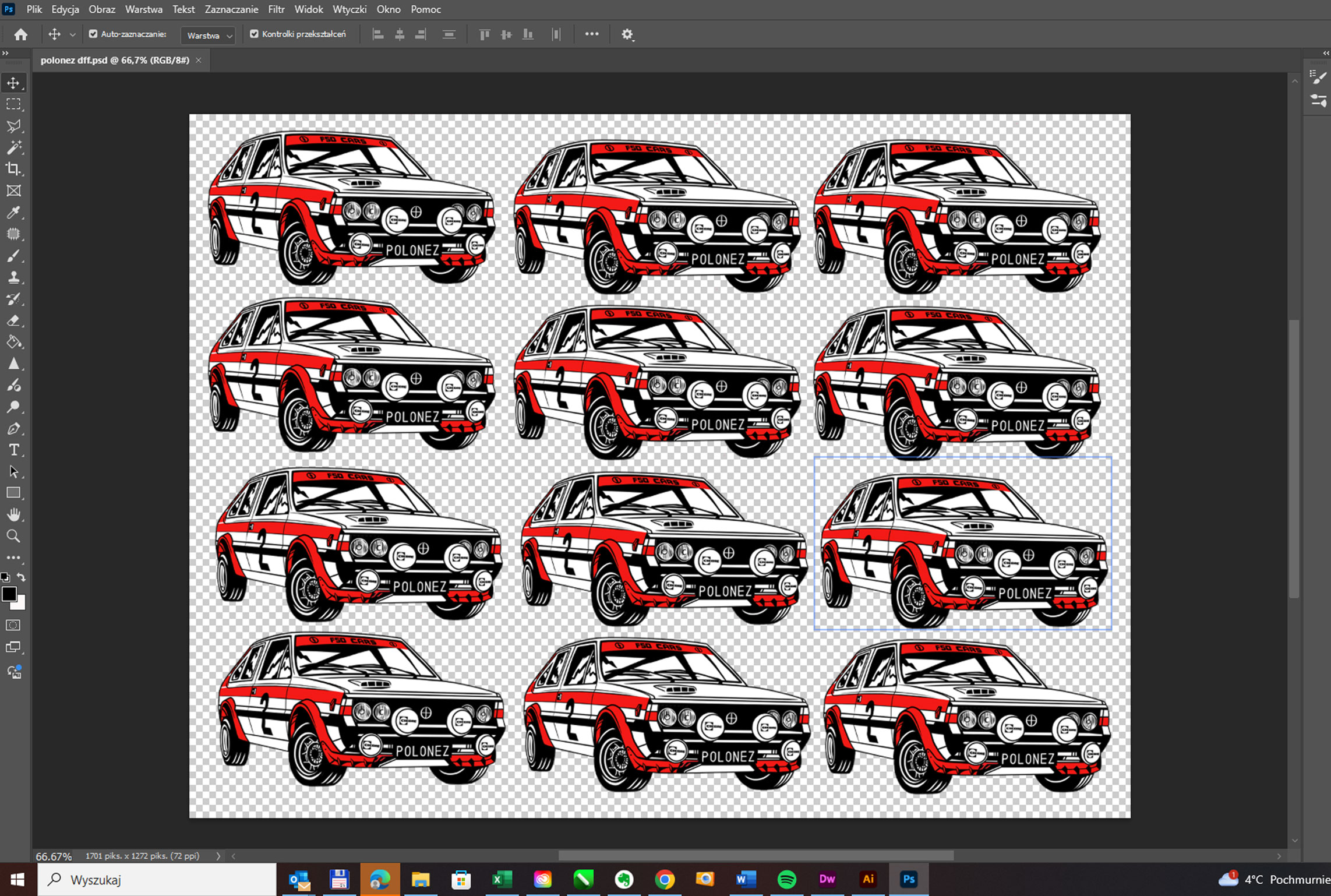Expand the collapsed right panel dock
1331x896 pixels.
pyautogui.click(x=1326, y=53)
